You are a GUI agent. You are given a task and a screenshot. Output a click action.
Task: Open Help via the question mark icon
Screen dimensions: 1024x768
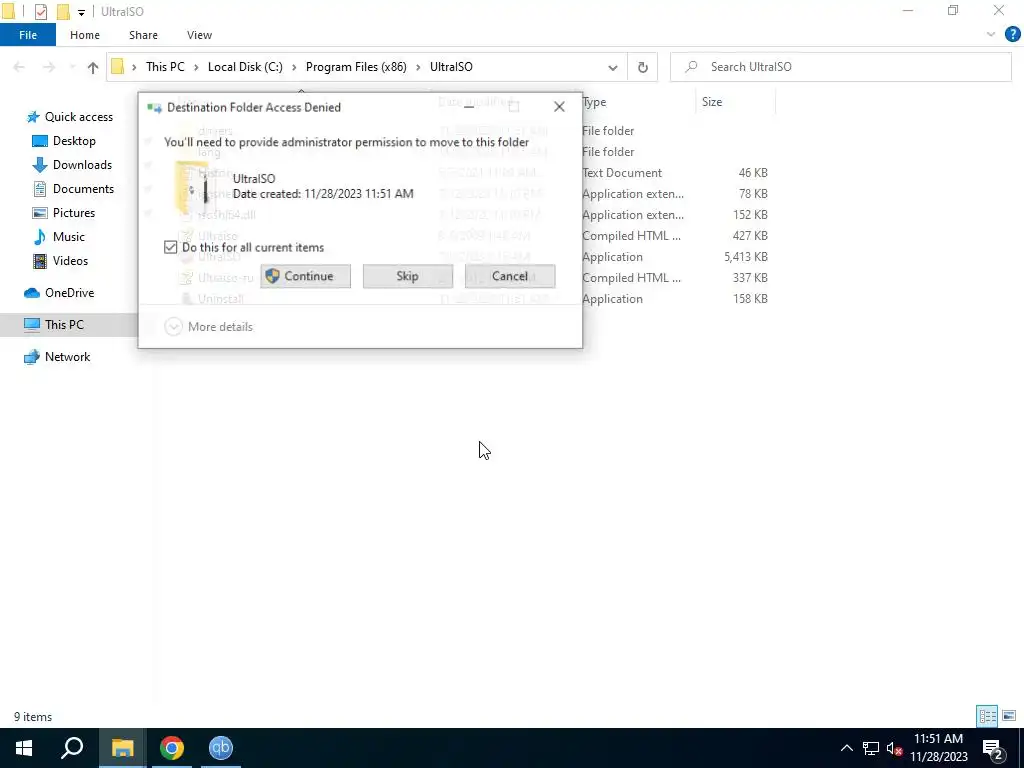click(1012, 35)
